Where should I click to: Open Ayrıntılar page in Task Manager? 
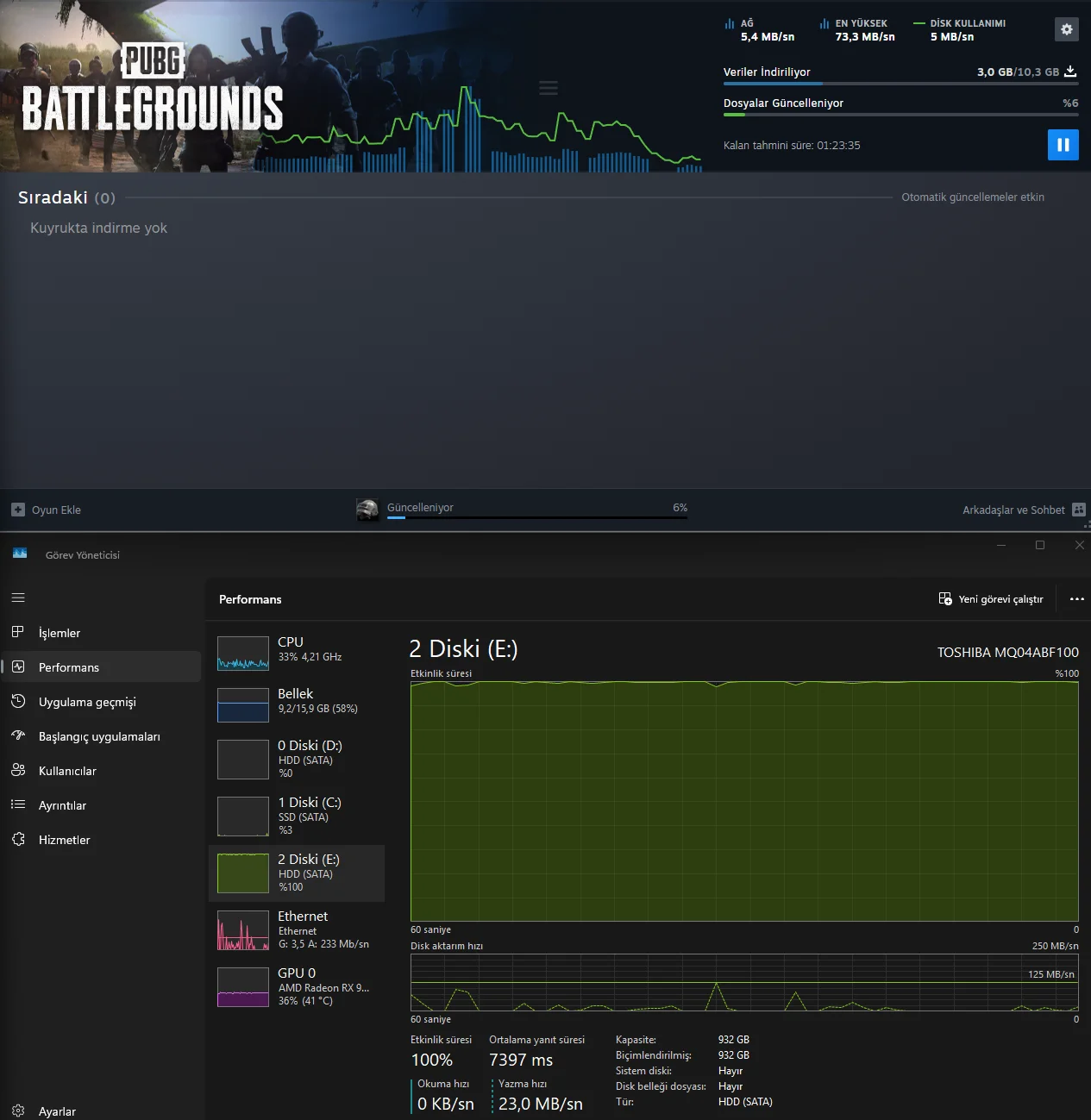click(x=101, y=804)
